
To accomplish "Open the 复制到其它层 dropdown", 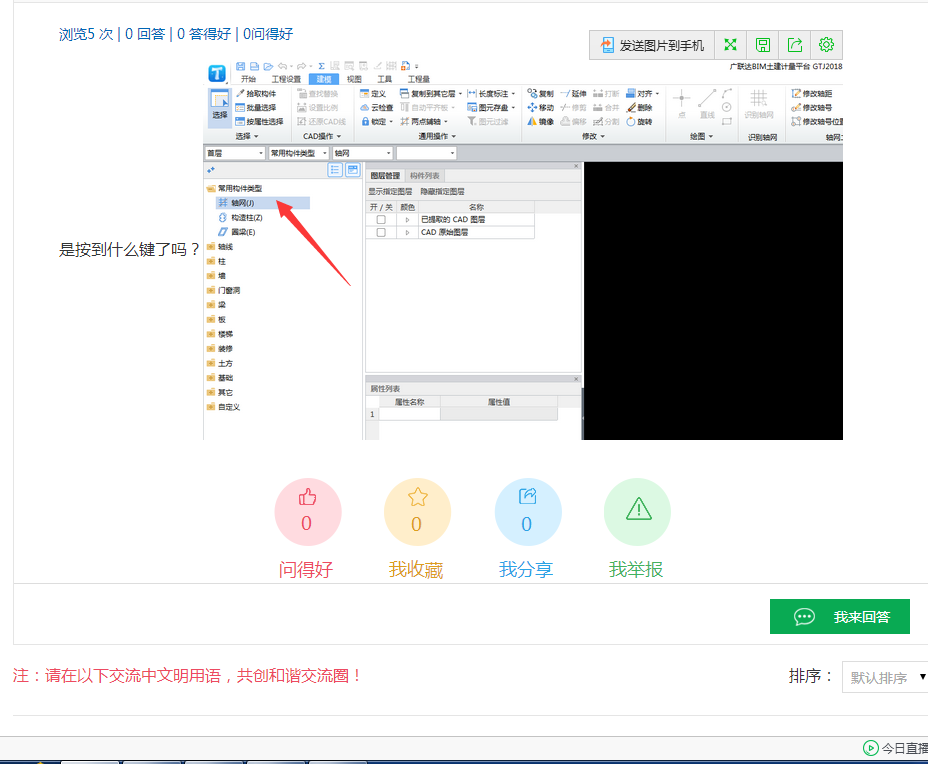I will (431, 94).
